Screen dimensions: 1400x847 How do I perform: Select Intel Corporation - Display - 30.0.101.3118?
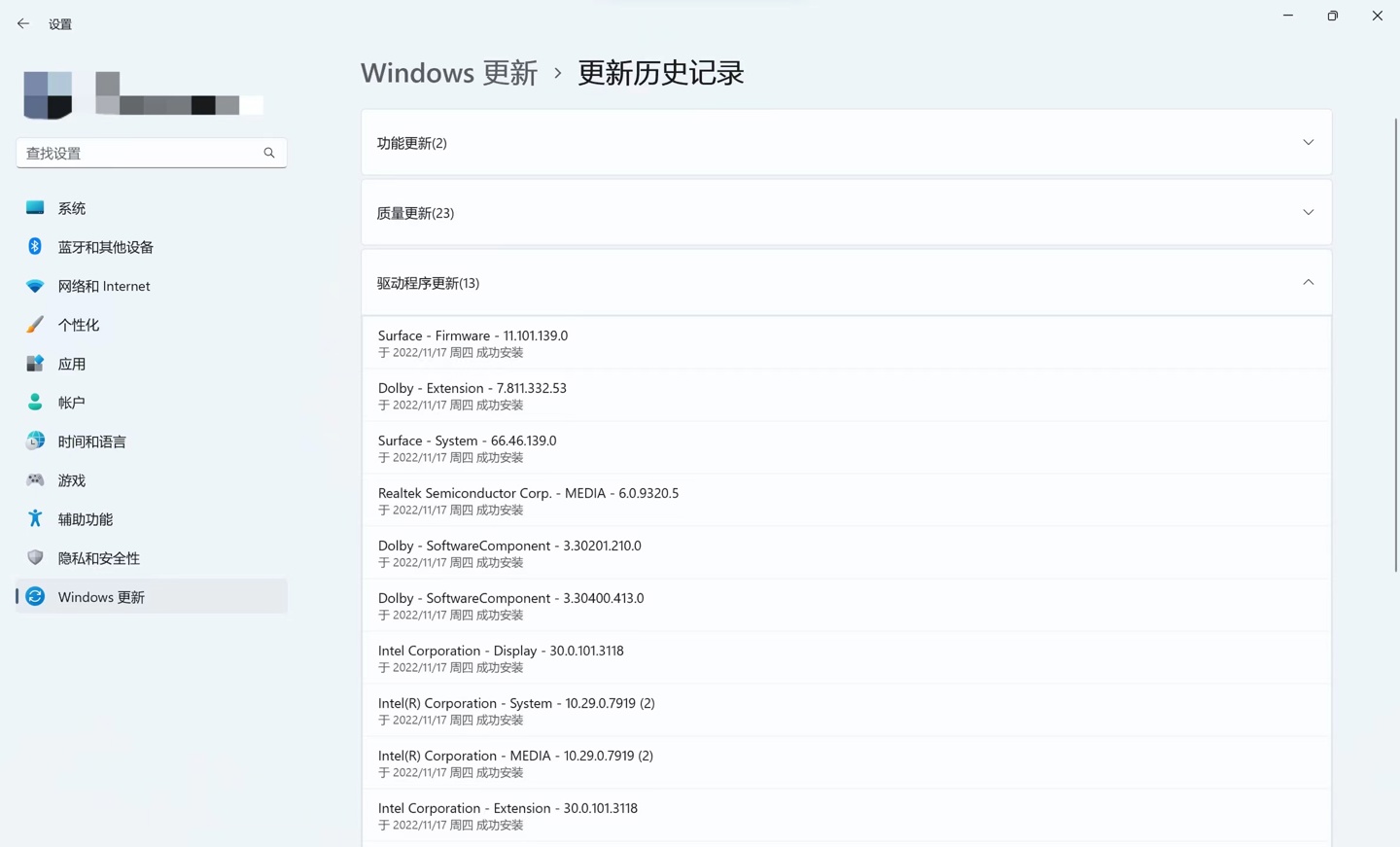846,657
